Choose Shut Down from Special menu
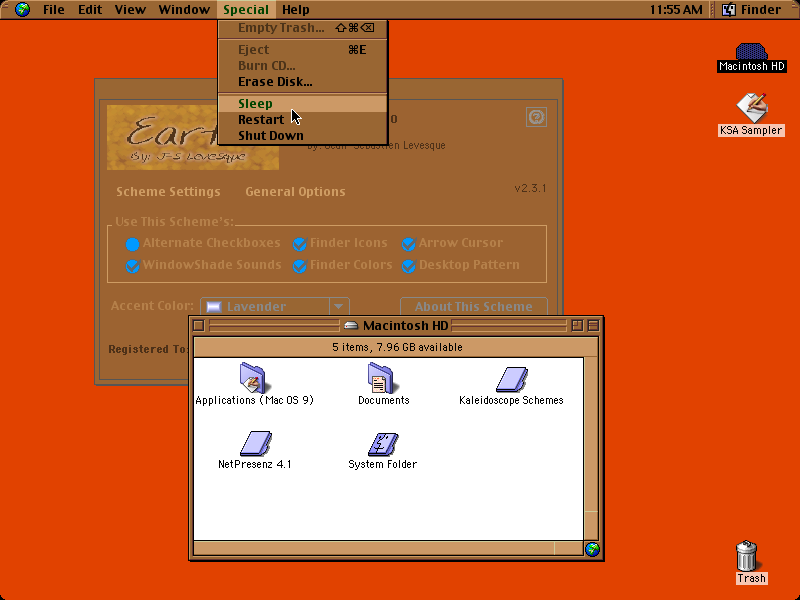Image resolution: width=800 pixels, height=600 pixels. [x=303, y=135]
